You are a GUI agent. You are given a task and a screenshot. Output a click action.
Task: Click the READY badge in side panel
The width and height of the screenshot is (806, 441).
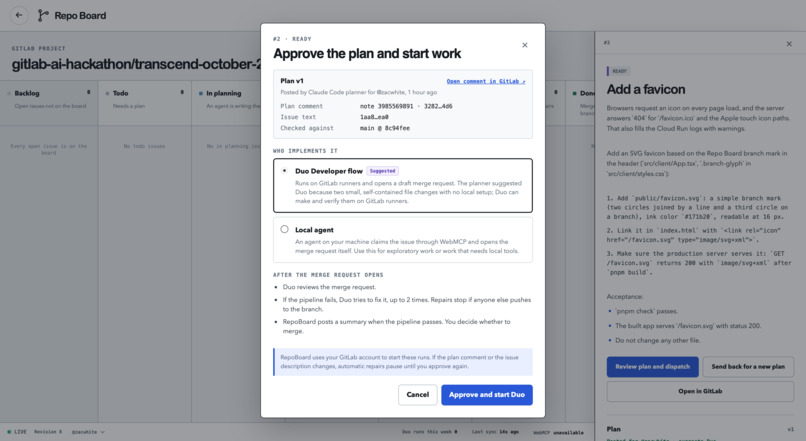tap(619, 71)
